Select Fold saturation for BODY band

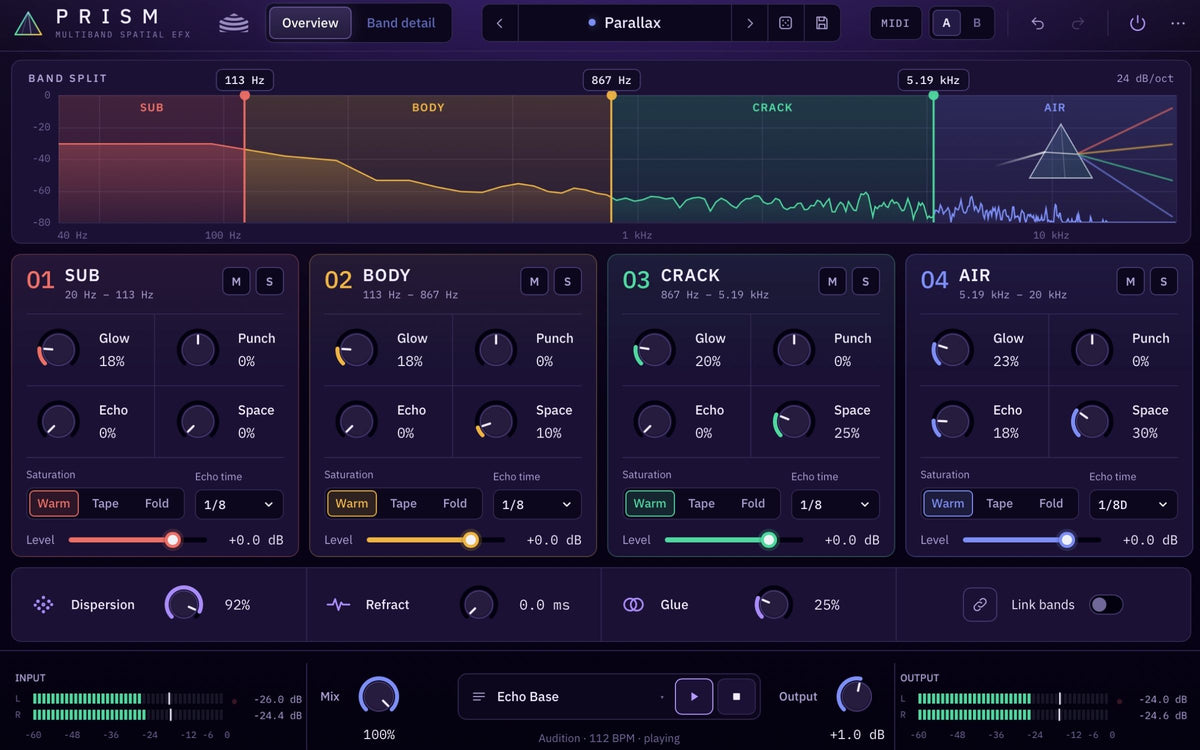click(x=455, y=503)
